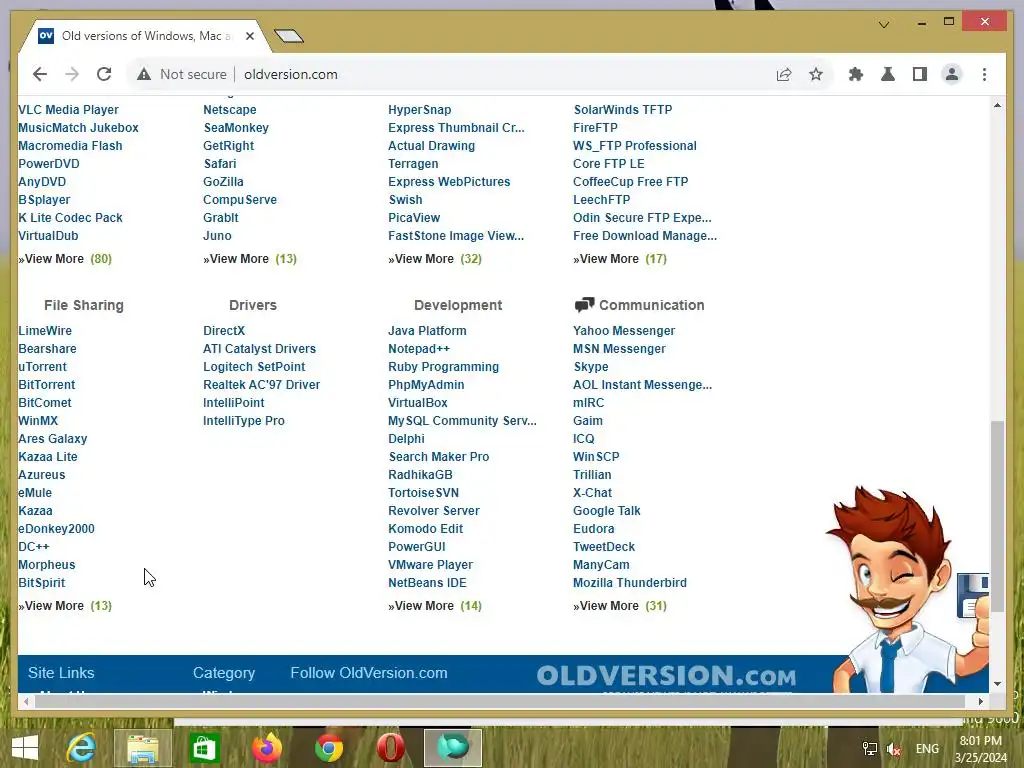Open the TortoiseSVN link
This screenshot has height=768, width=1024.
pos(423,492)
